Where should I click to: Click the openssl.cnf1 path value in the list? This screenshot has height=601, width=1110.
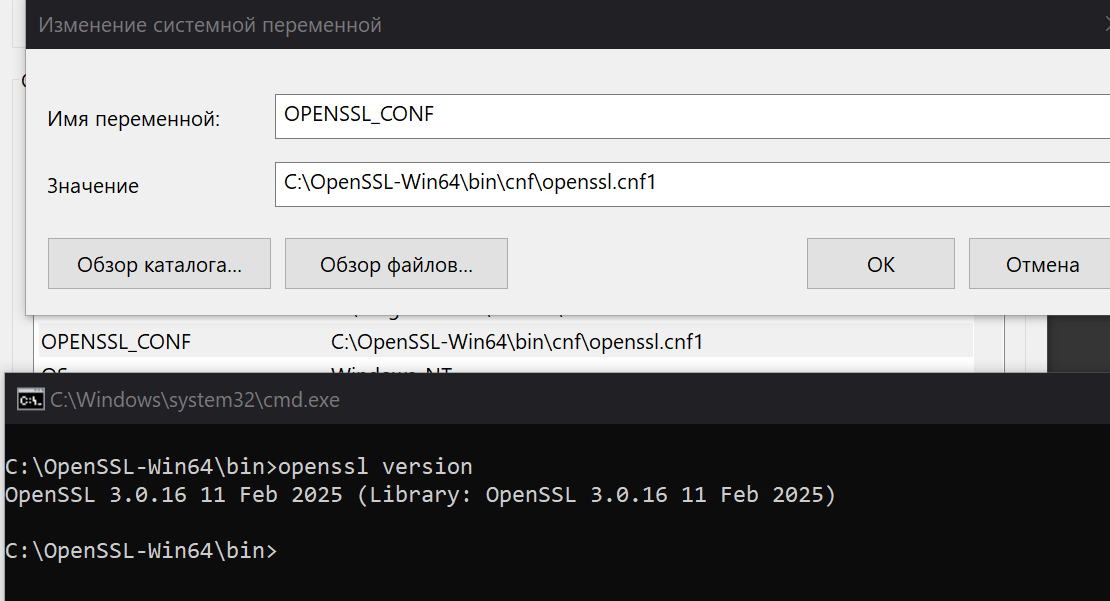tap(517, 342)
